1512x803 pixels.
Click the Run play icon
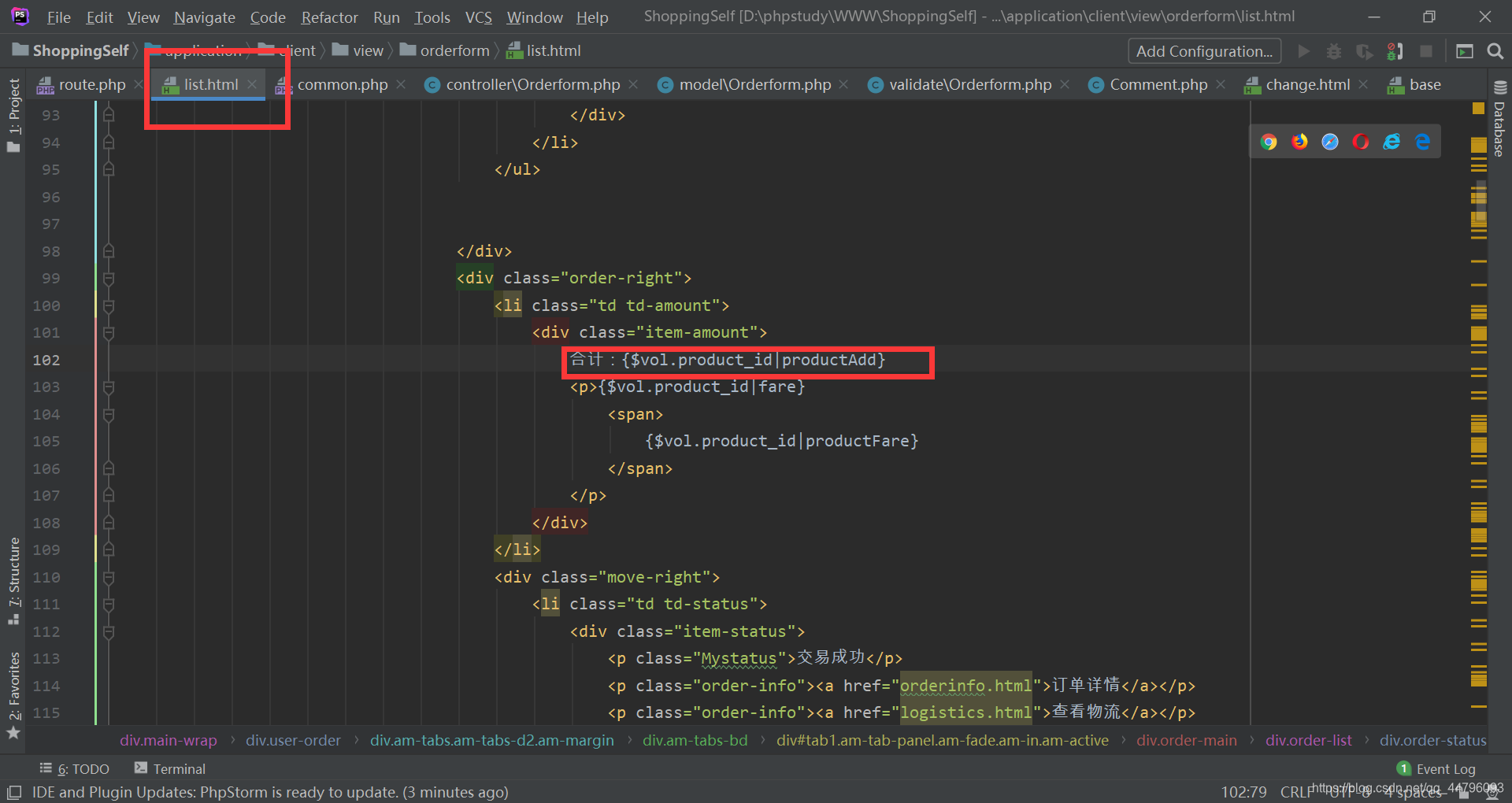click(x=1304, y=51)
